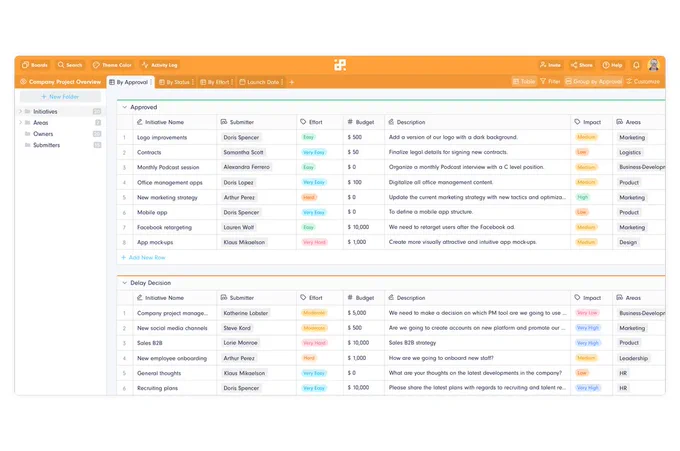The image size is (680, 451).
Task: Expand the Initiatives folder arrow
Action: coord(20,111)
